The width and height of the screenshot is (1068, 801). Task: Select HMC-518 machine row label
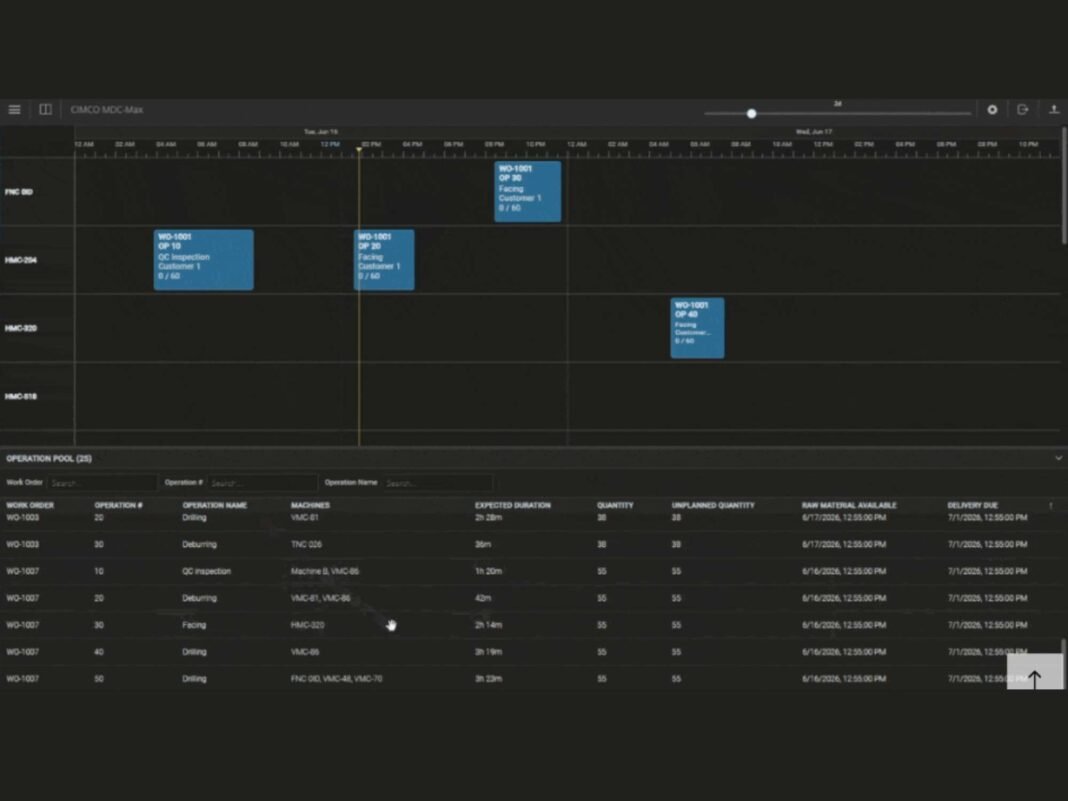coord(21,396)
